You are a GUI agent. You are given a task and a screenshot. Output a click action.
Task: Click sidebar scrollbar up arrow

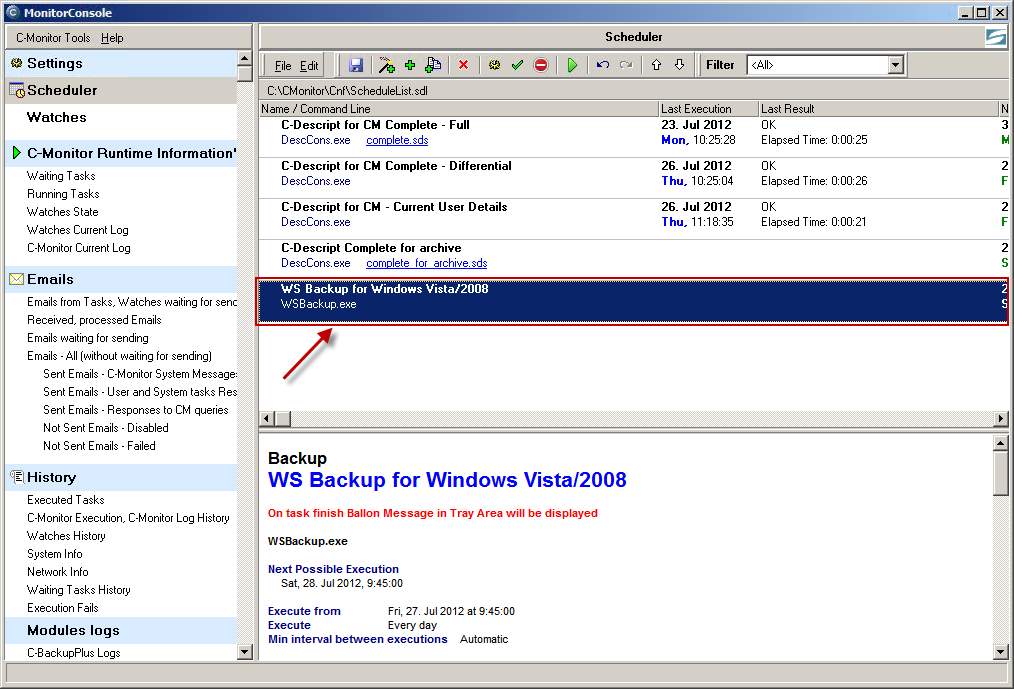click(x=244, y=58)
